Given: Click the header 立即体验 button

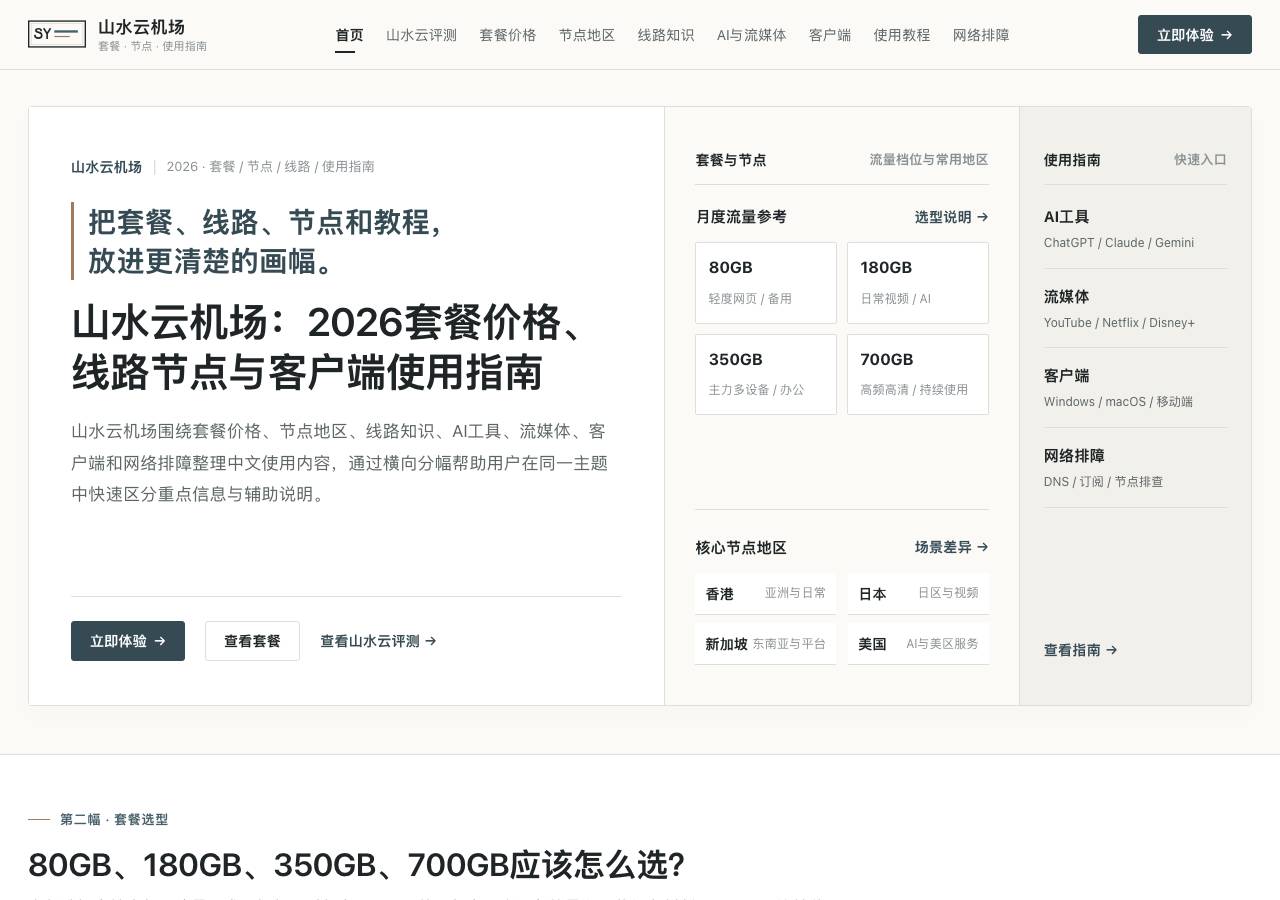Looking at the screenshot, I should pos(1195,35).
